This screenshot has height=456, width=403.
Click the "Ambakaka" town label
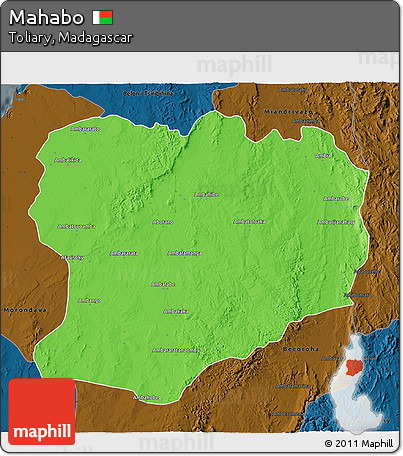176,312
